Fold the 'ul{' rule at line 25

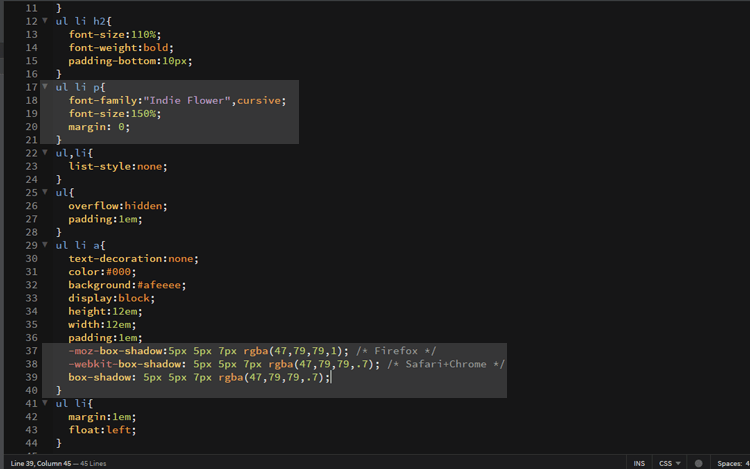45,192
